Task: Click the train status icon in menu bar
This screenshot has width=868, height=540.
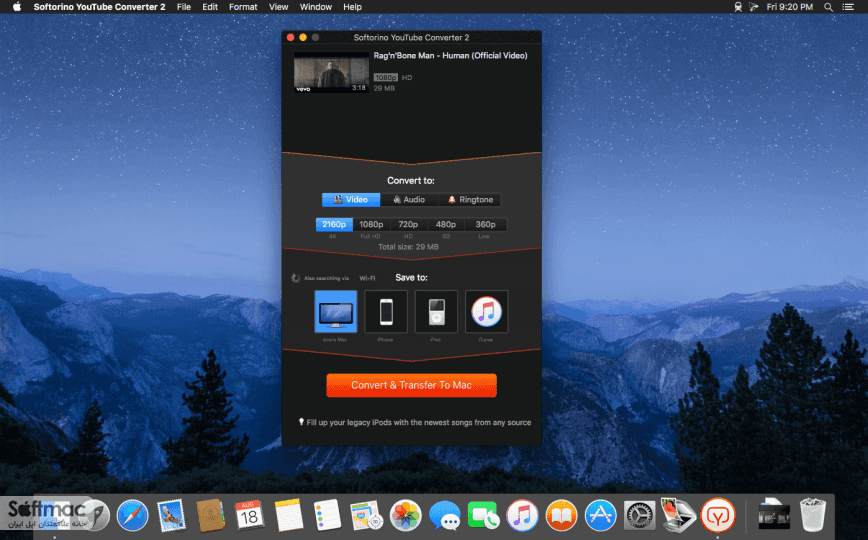Action: (x=738, y=7)
